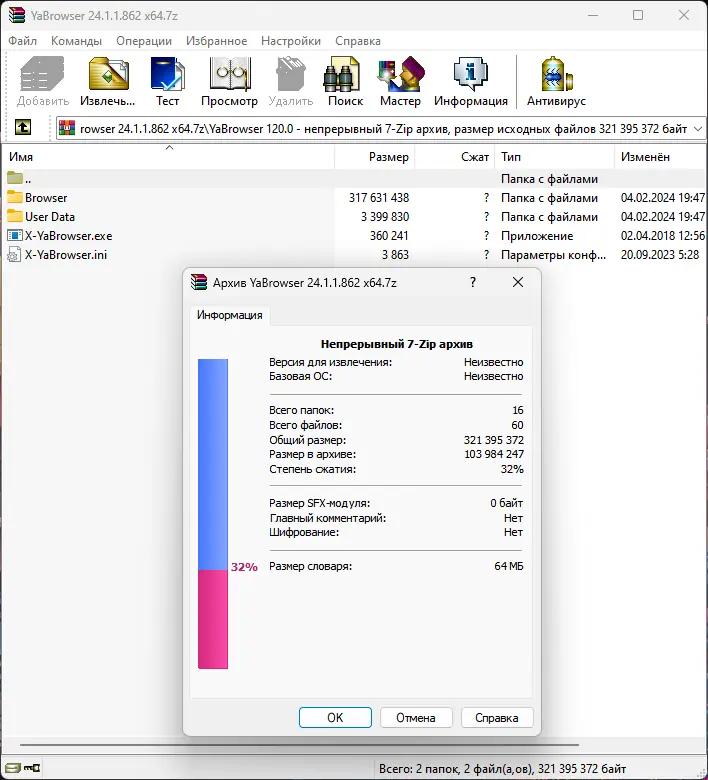Click the size value 317 631 438

(x=379, y=197)
